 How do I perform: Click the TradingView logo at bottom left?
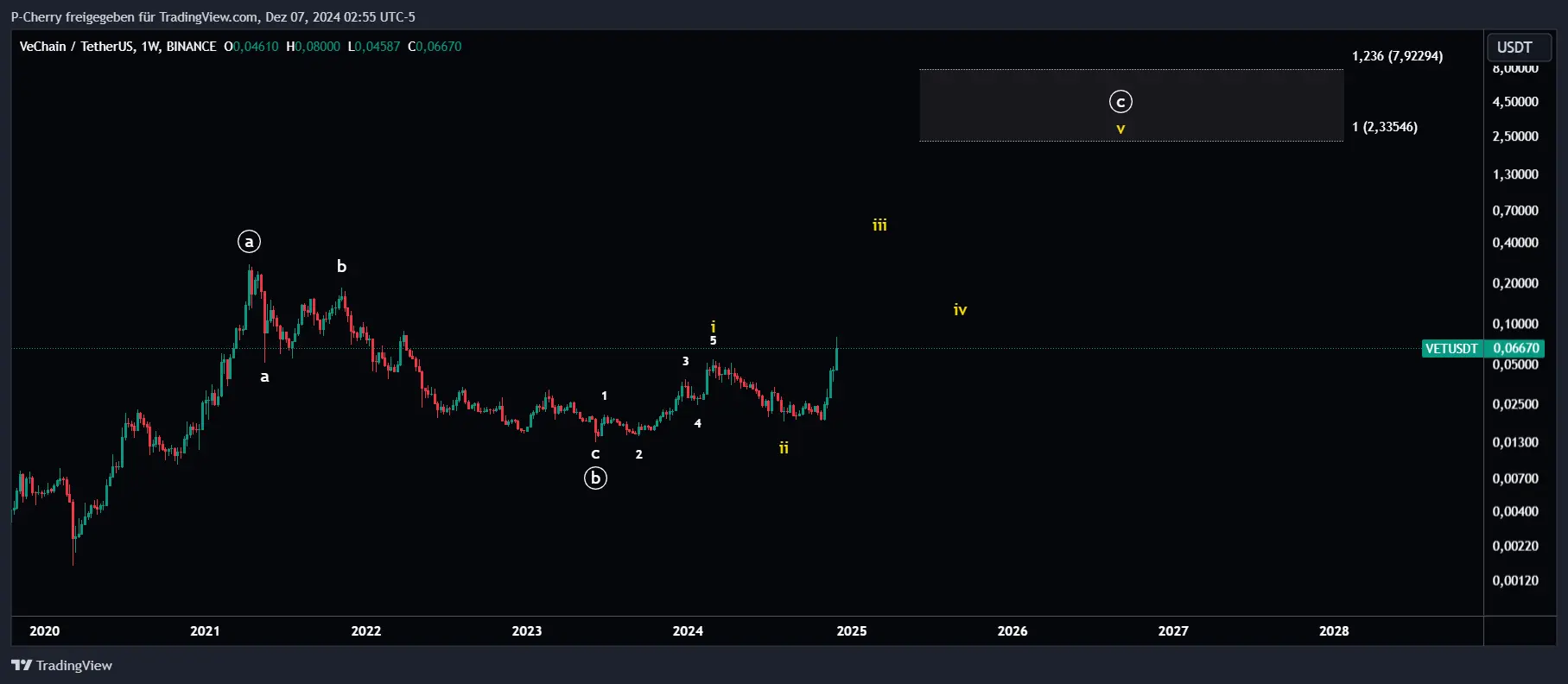point(61,665)
